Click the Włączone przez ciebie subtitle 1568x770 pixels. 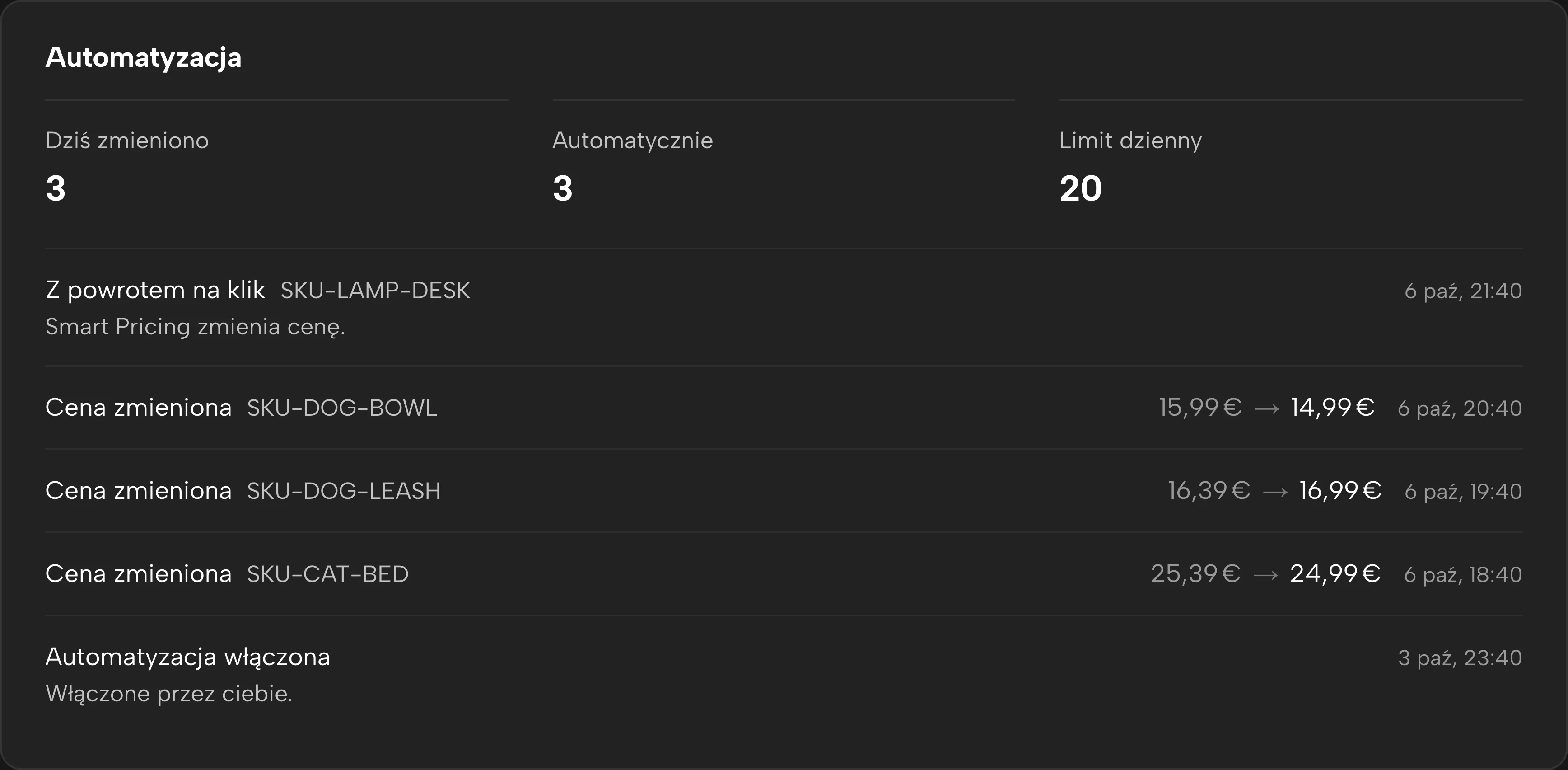point(169,694)
